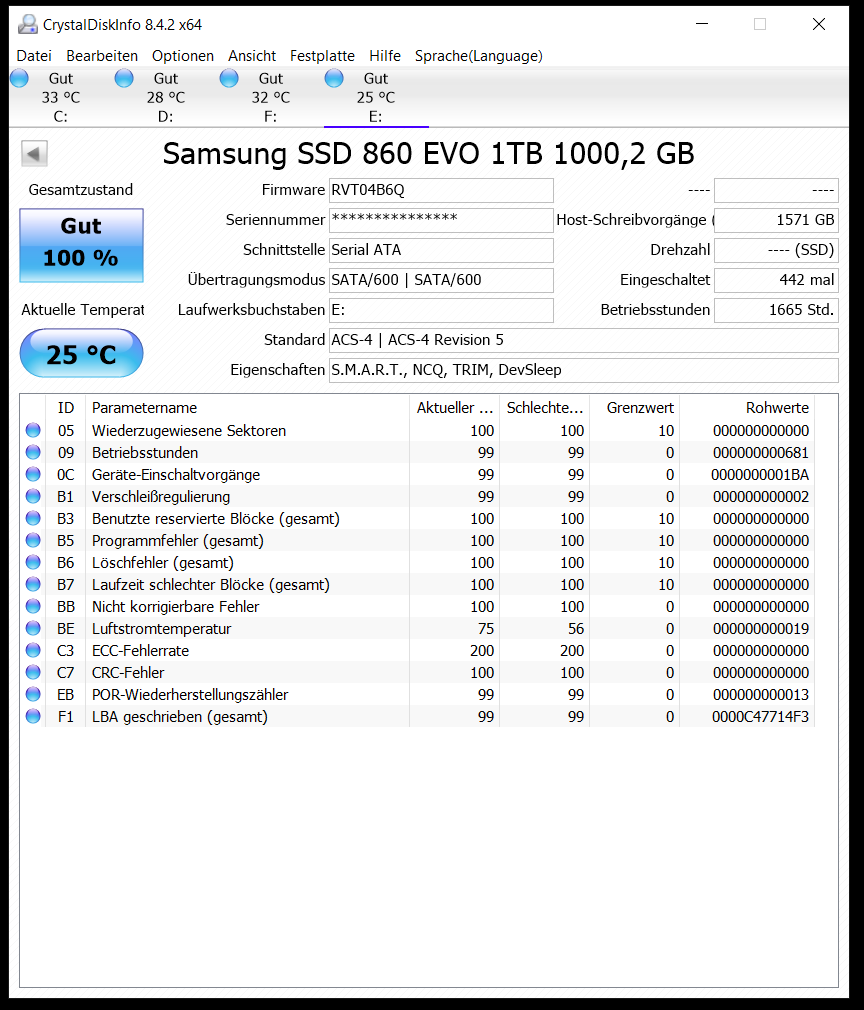Click the Rohwerte column header
Image resolution: width=864 pixels, height=1010 pixels.
pos(747,408)
